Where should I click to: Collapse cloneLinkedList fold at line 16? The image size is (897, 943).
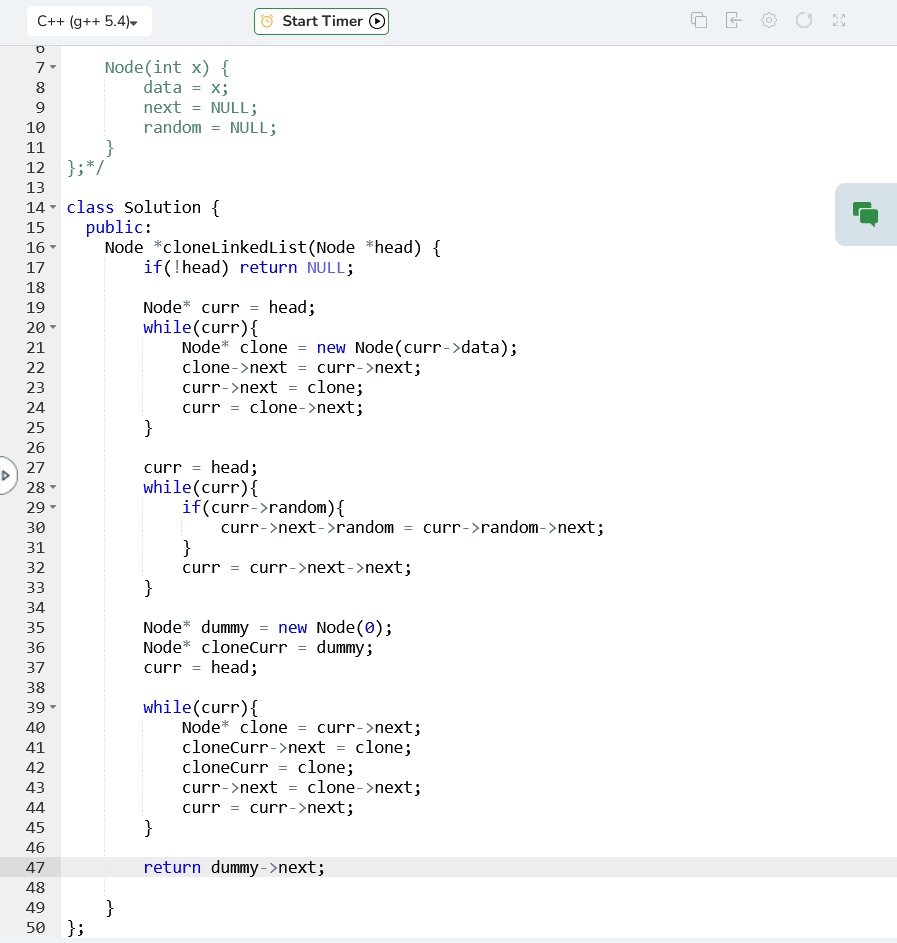click(x=53, y=247)
